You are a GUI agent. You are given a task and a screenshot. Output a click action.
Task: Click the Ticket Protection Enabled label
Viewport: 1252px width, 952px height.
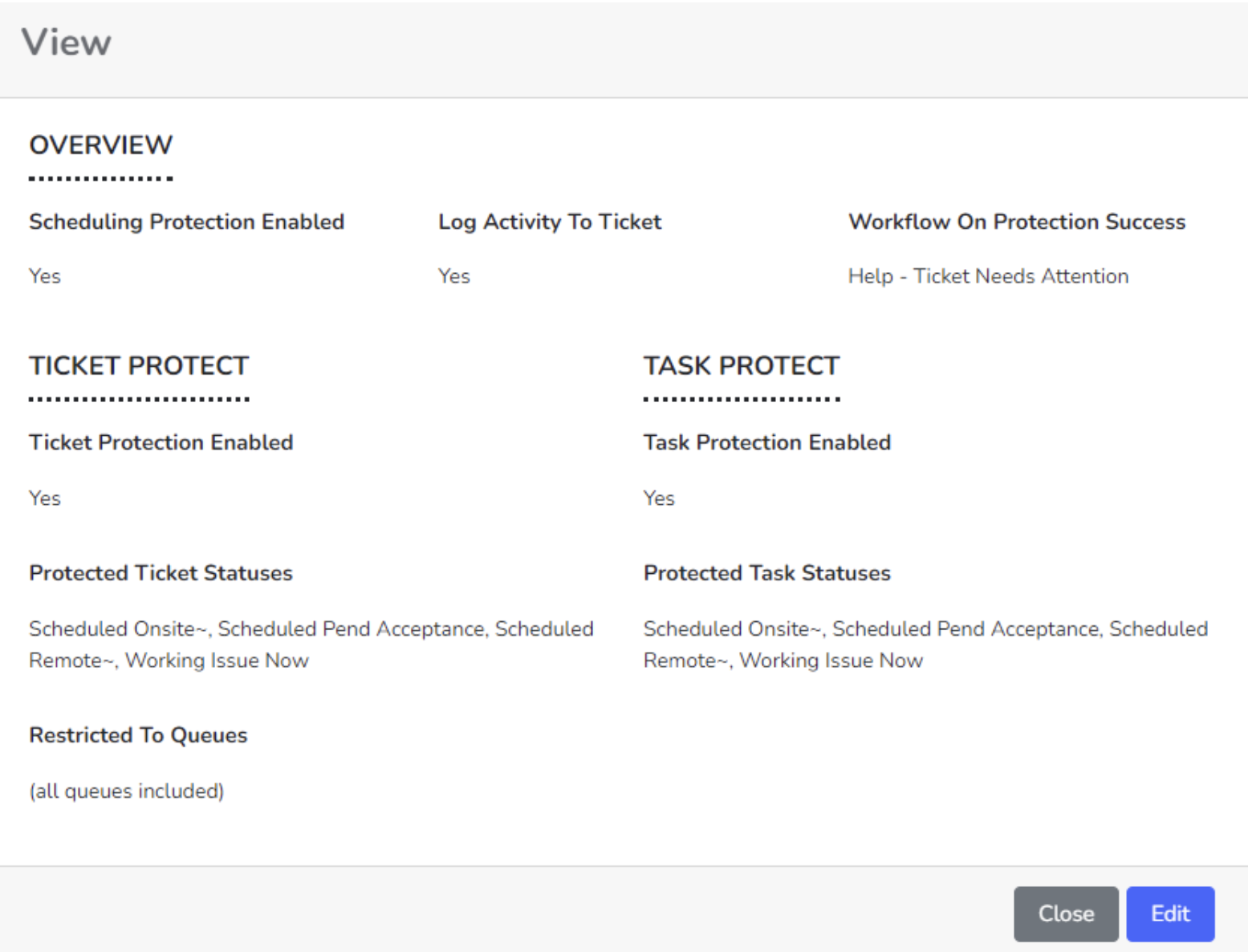161,442
